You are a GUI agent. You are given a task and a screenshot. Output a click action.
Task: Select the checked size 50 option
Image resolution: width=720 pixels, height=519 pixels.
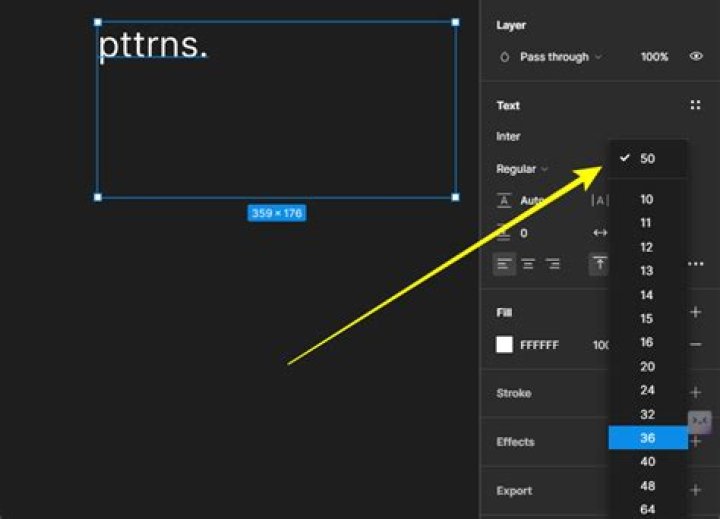tap(648, 158)
